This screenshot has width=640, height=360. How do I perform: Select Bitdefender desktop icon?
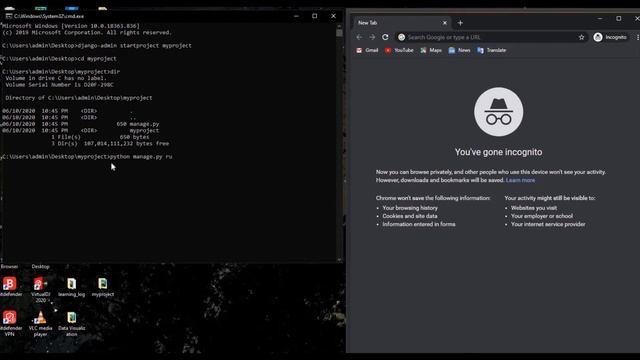point(10,287)
